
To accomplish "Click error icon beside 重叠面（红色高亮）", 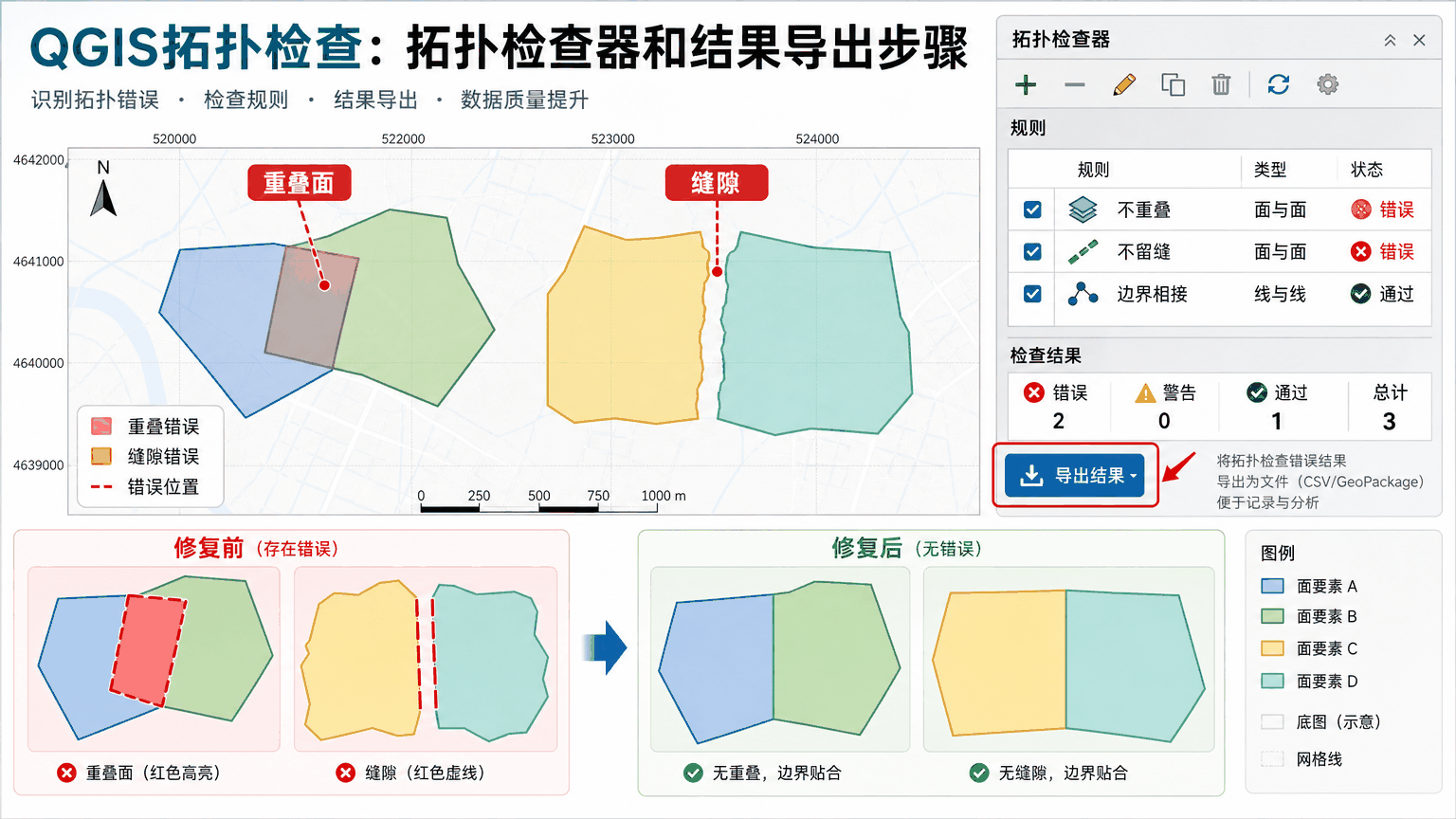I will [66, 773].
